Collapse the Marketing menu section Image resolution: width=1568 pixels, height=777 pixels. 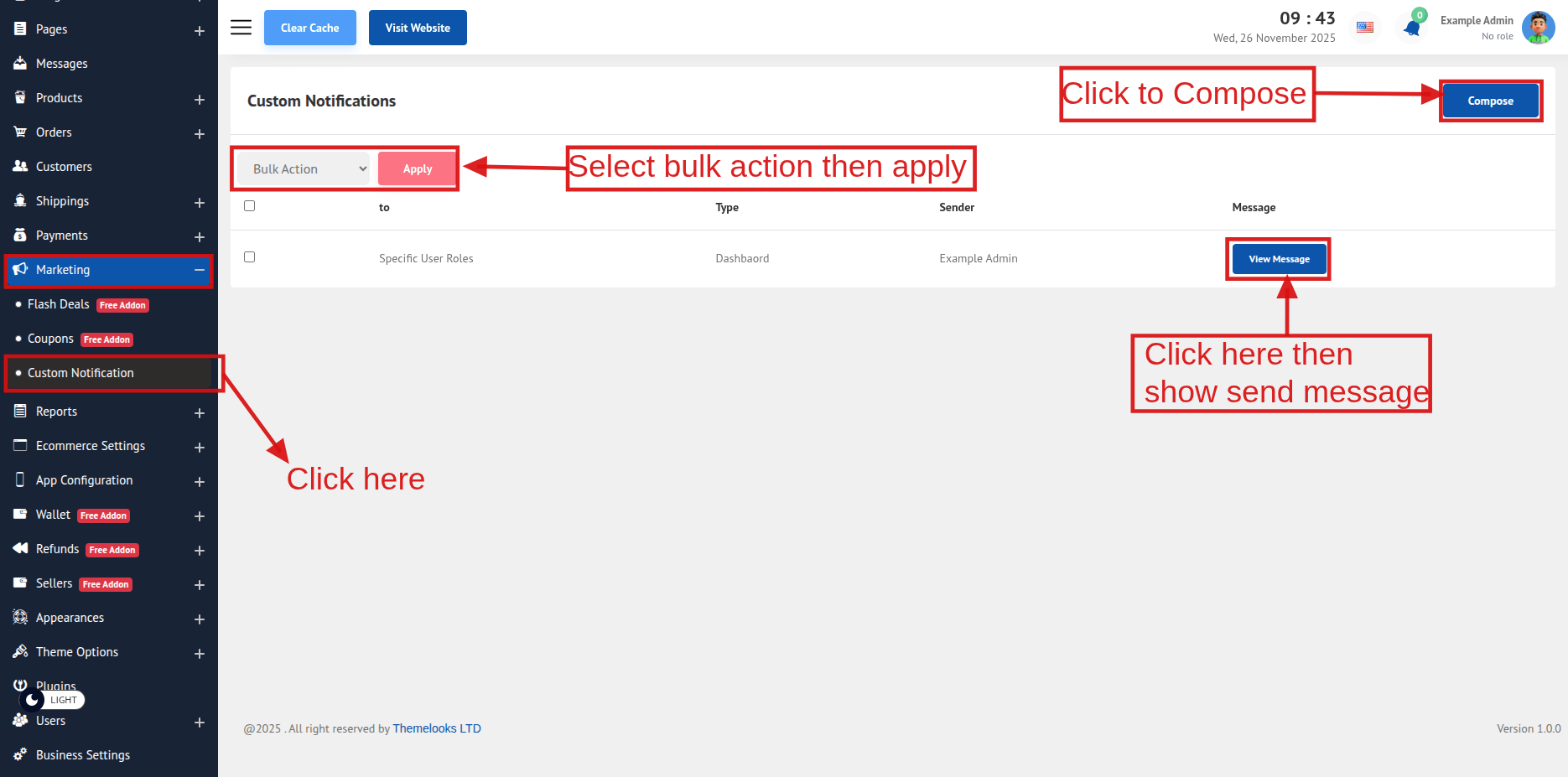[x=200, y=270]
